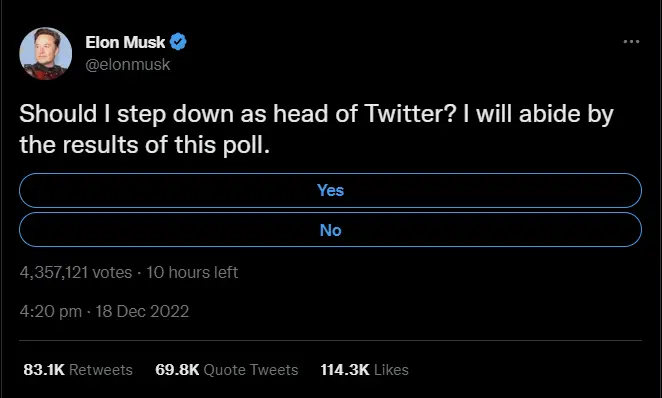Click the 83.1K retweet number
This screenshot has height=398, width=662.
pos(44,370)
